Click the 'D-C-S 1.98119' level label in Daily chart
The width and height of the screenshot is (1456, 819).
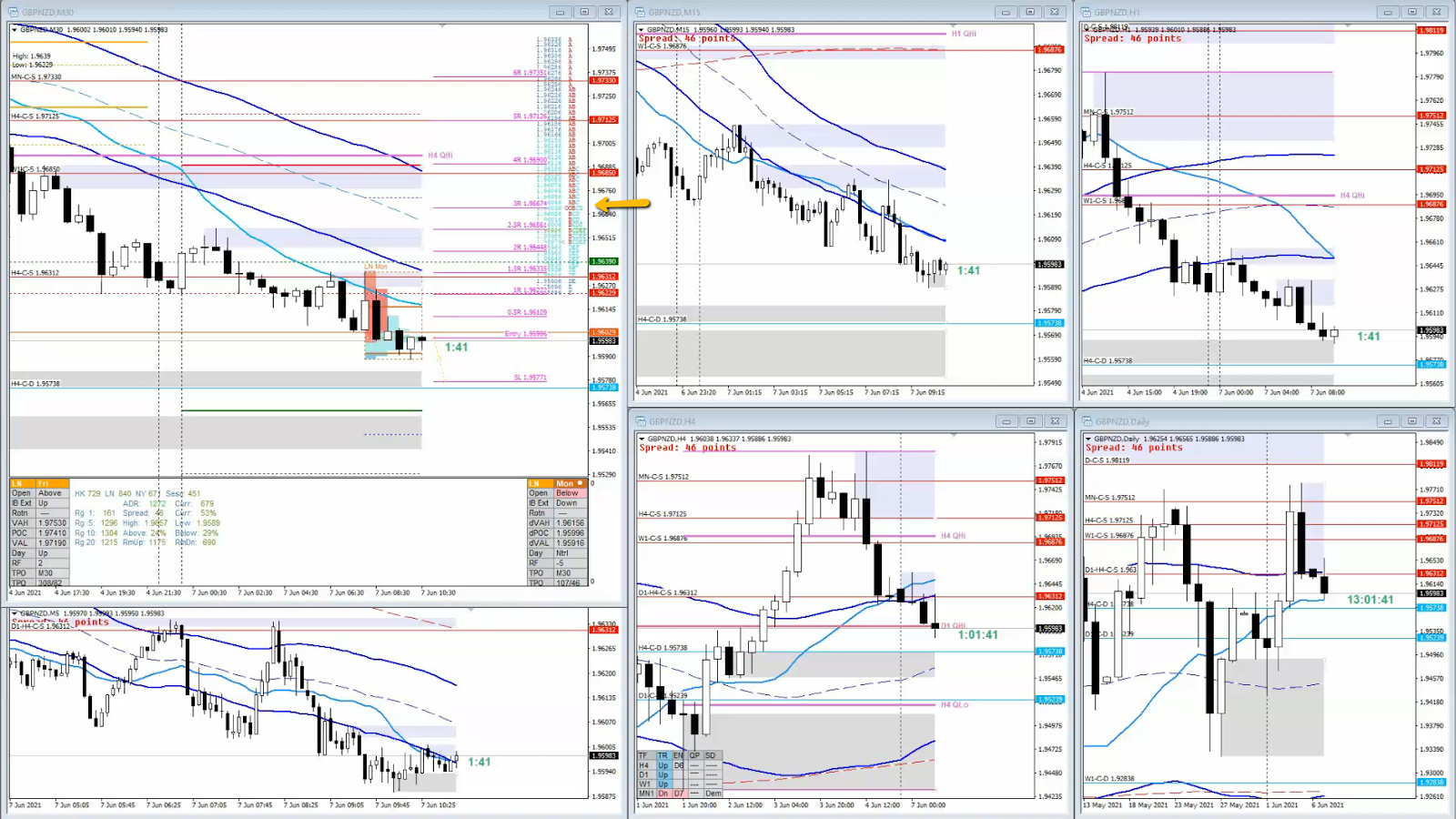[1107, 460]
